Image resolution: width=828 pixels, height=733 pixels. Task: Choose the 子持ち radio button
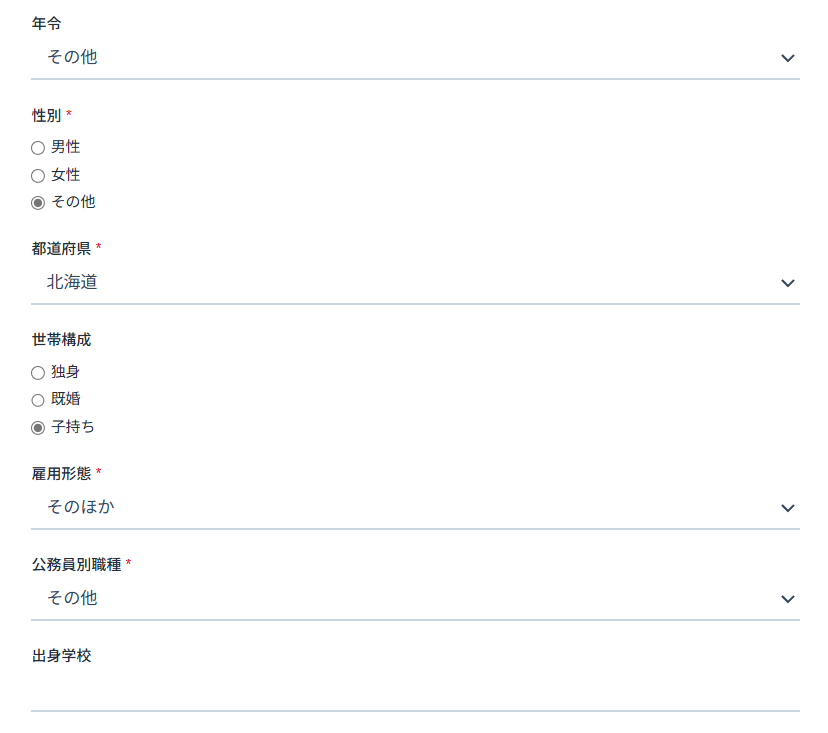pyautogui.click(x=38, y=428)
